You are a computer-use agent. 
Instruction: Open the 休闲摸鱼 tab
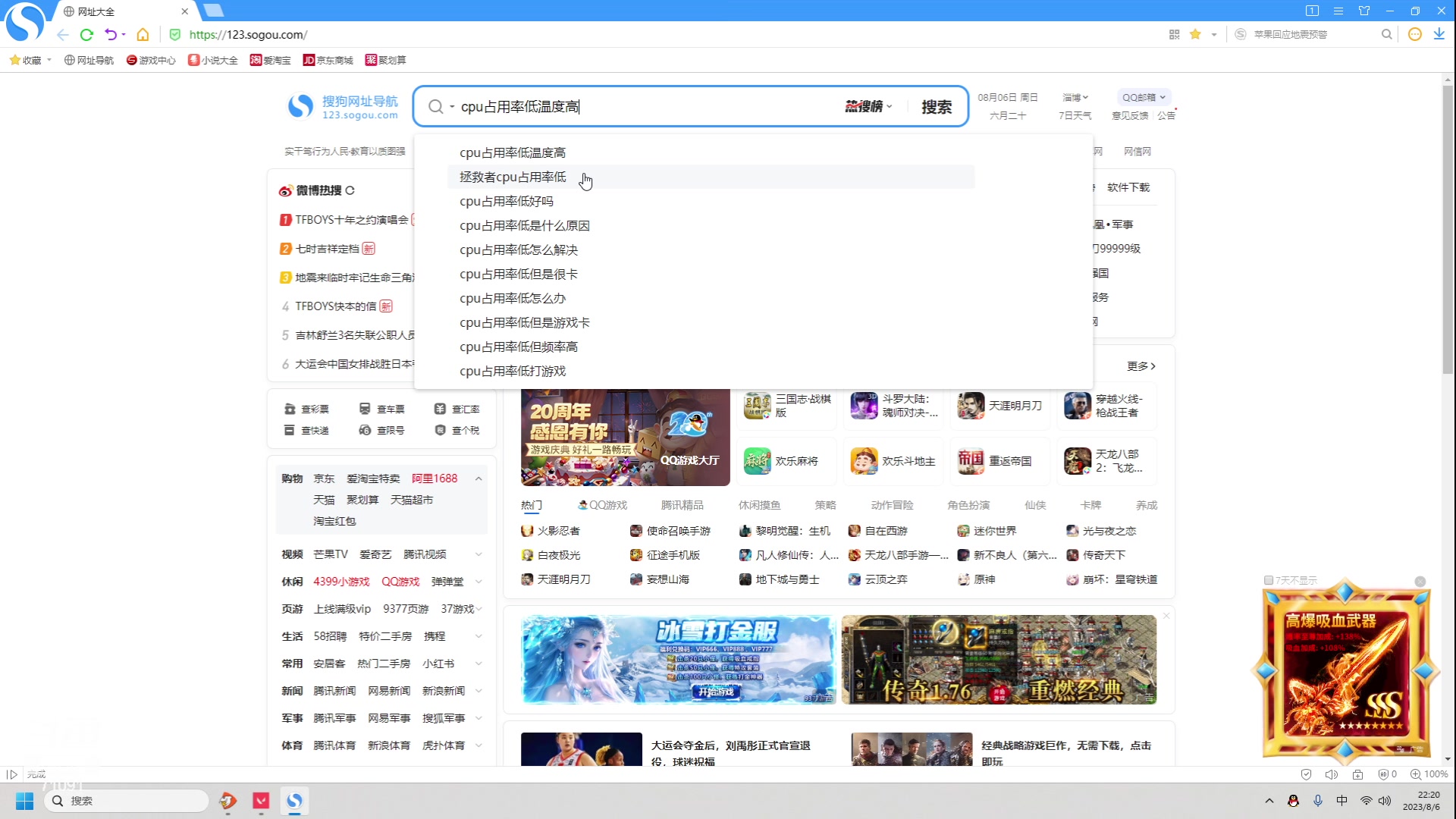(x=759, y=505)
